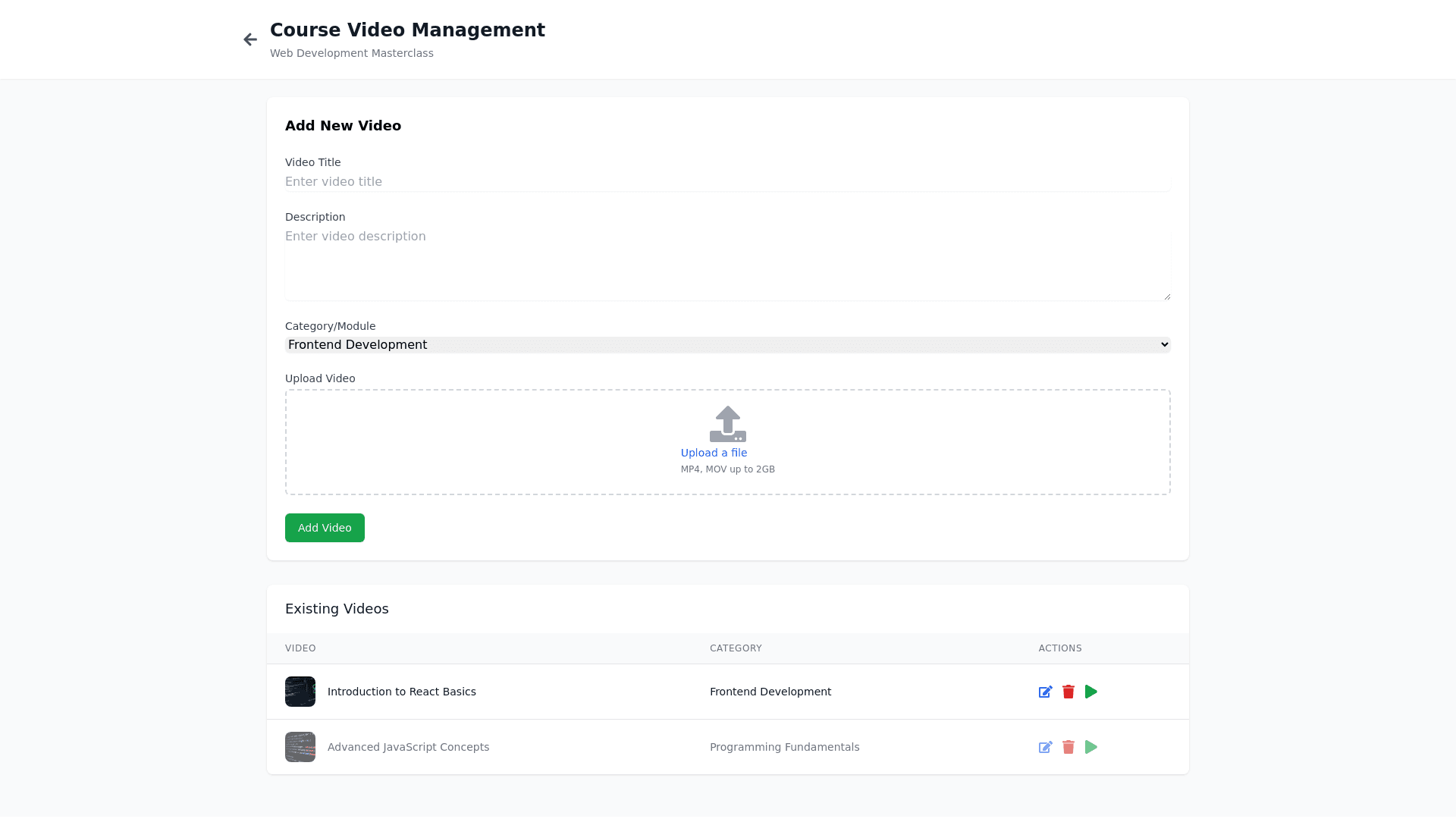Edit Introduction to React Basics video
This screenshot has width=1456, height=819.
(x=1045, y=692)
